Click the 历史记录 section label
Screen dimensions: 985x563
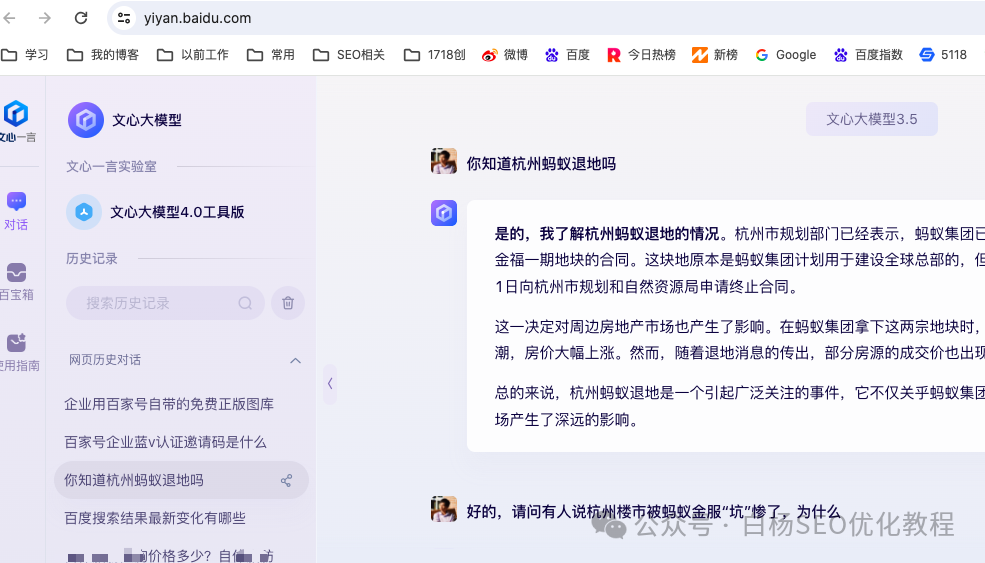click(92, 258)
